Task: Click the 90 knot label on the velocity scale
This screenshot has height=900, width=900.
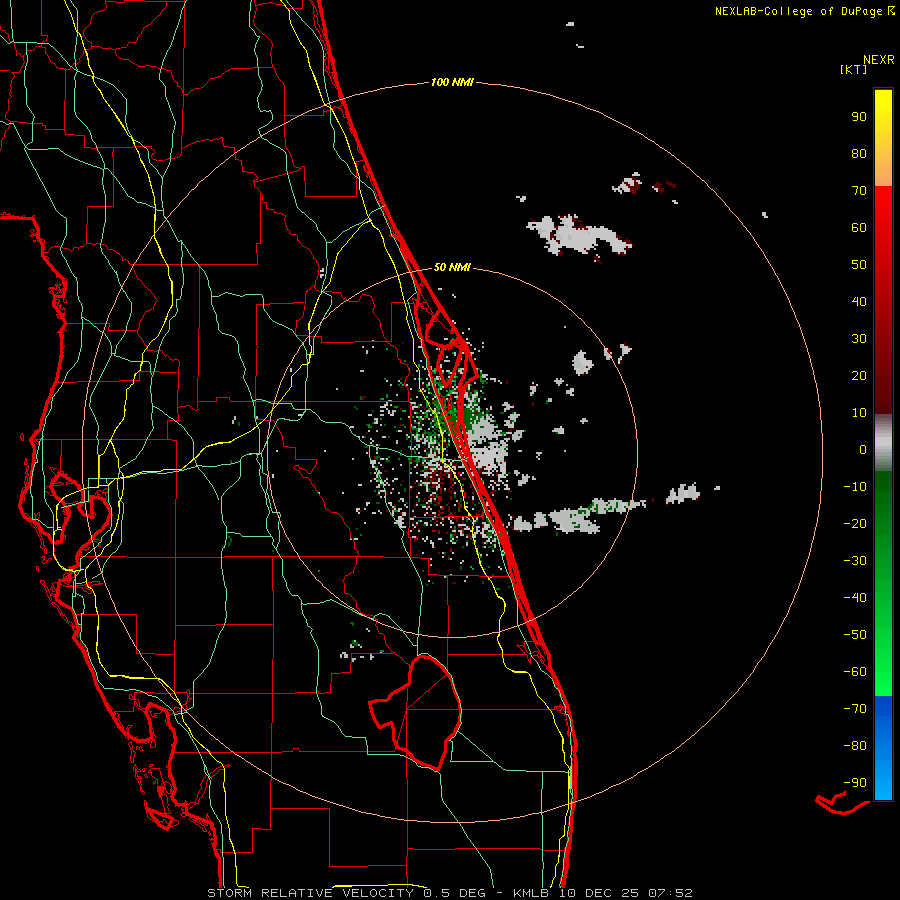Action: pyautogui.click(x=859, y=117)
